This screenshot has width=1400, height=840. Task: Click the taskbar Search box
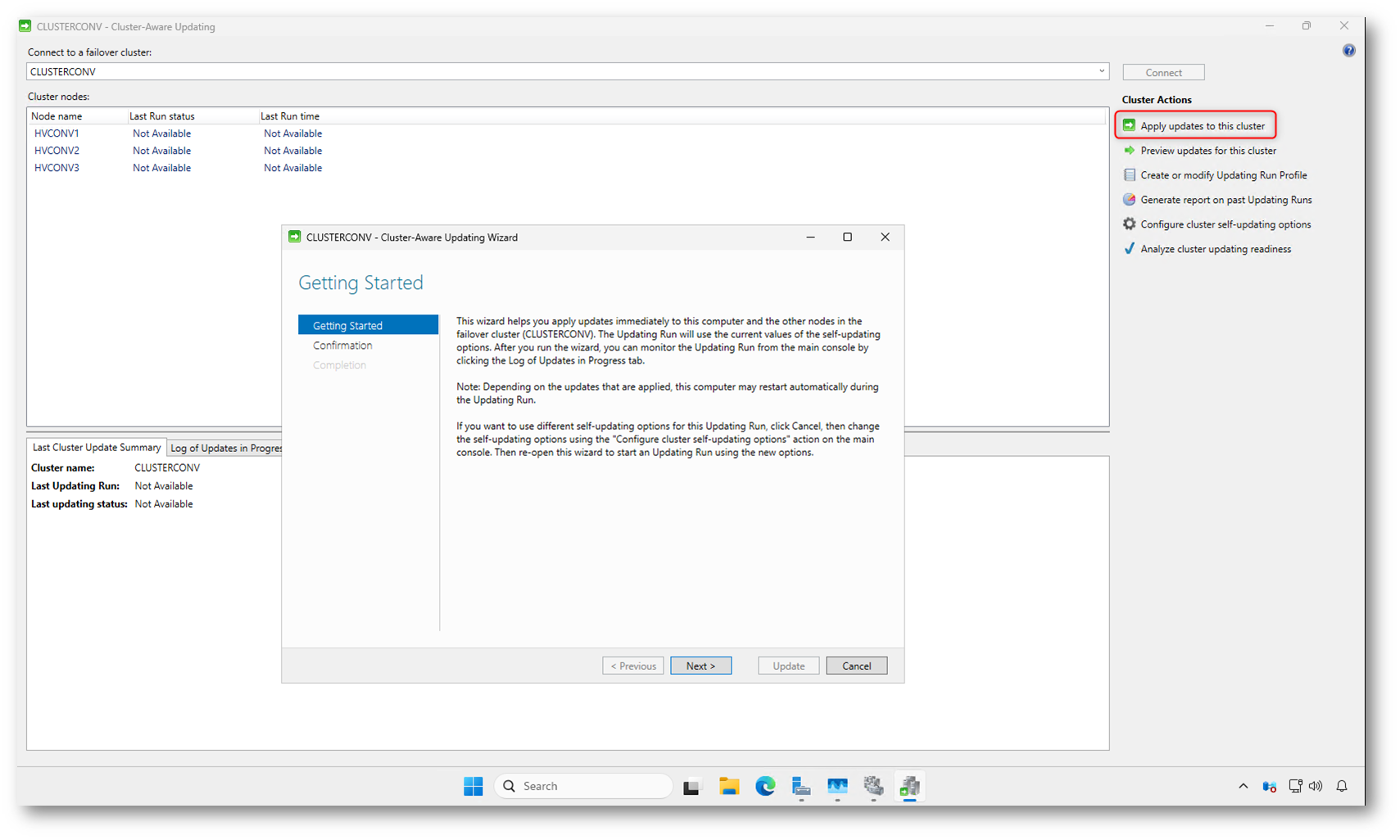(x=583, y=786)
